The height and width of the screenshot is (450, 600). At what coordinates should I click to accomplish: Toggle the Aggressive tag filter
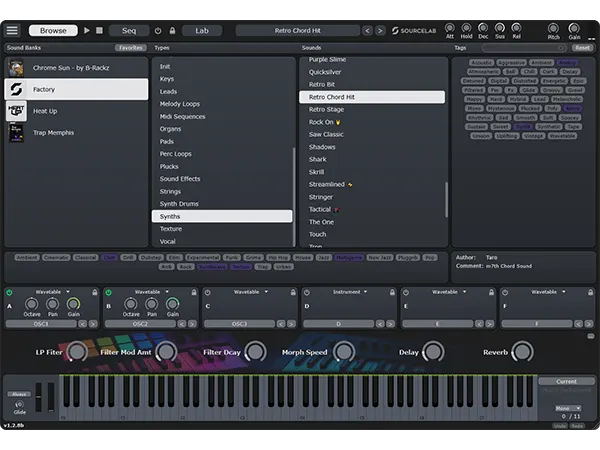pyautogui.click(x=512, y=62)
